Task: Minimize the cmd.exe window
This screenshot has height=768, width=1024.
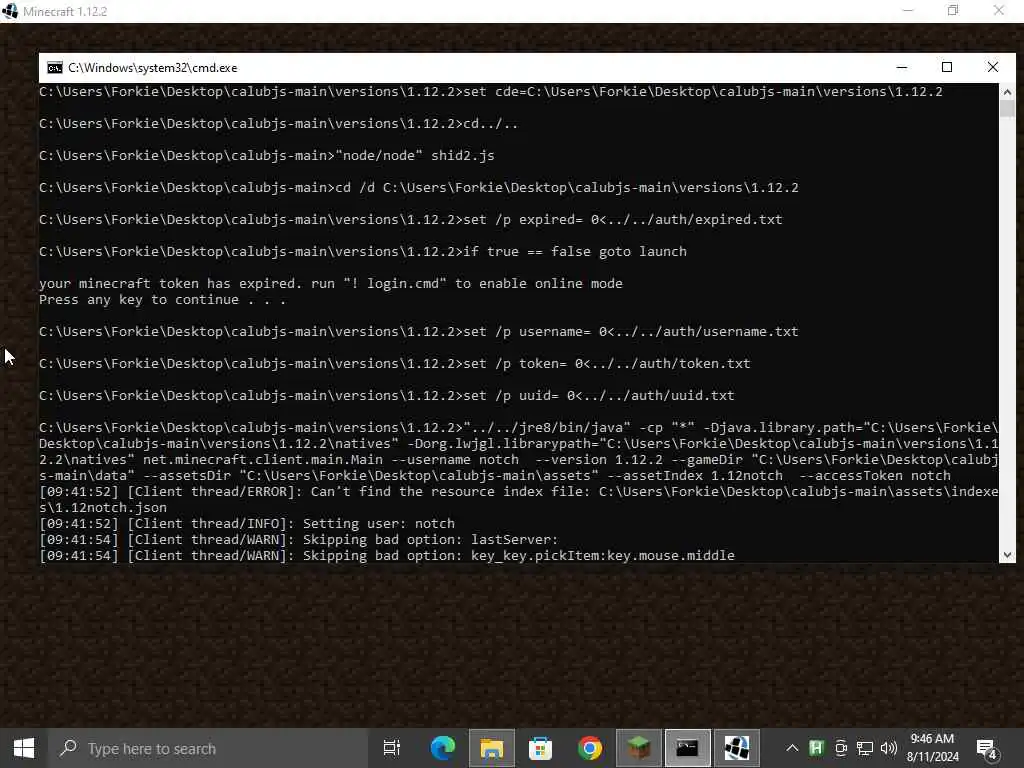Action: pyautogui.click(x=902, y=67)
